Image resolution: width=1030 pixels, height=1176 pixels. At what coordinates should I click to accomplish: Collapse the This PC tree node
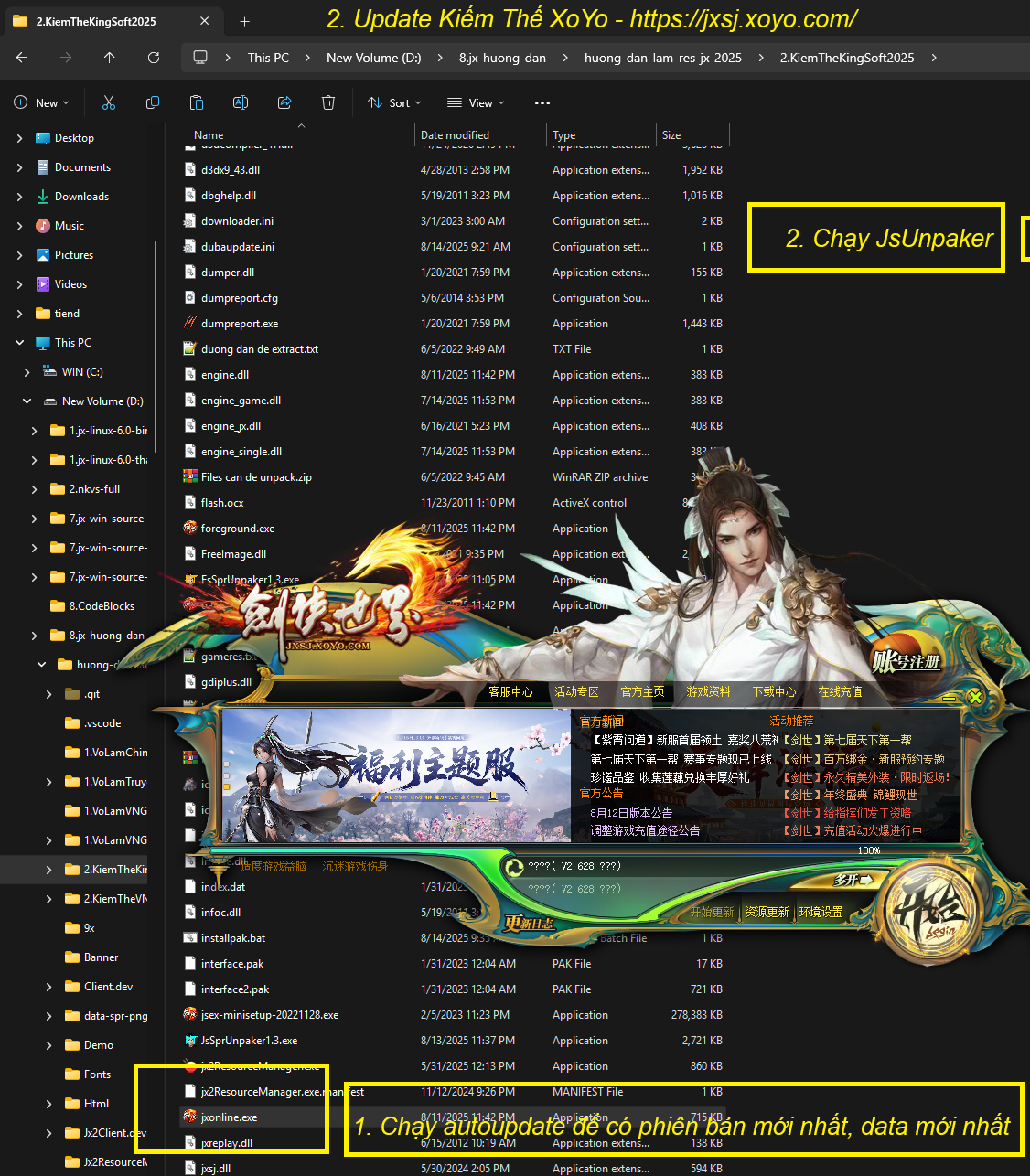pyautogui.click(x=19, y=343)
